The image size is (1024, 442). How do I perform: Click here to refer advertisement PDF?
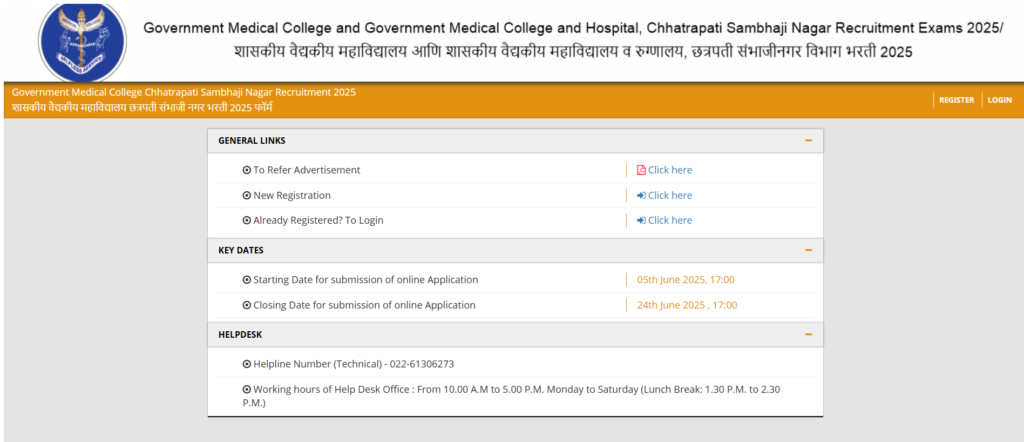669,170
